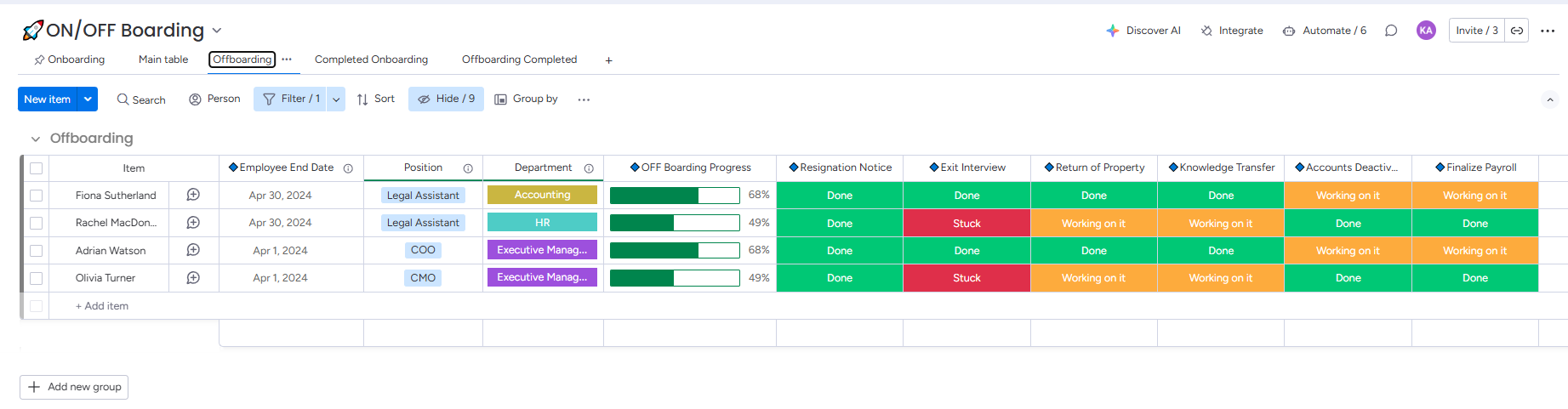Click Rachel MacDonald's 49% progress bar
The image size is (1568, 409).
675,223
